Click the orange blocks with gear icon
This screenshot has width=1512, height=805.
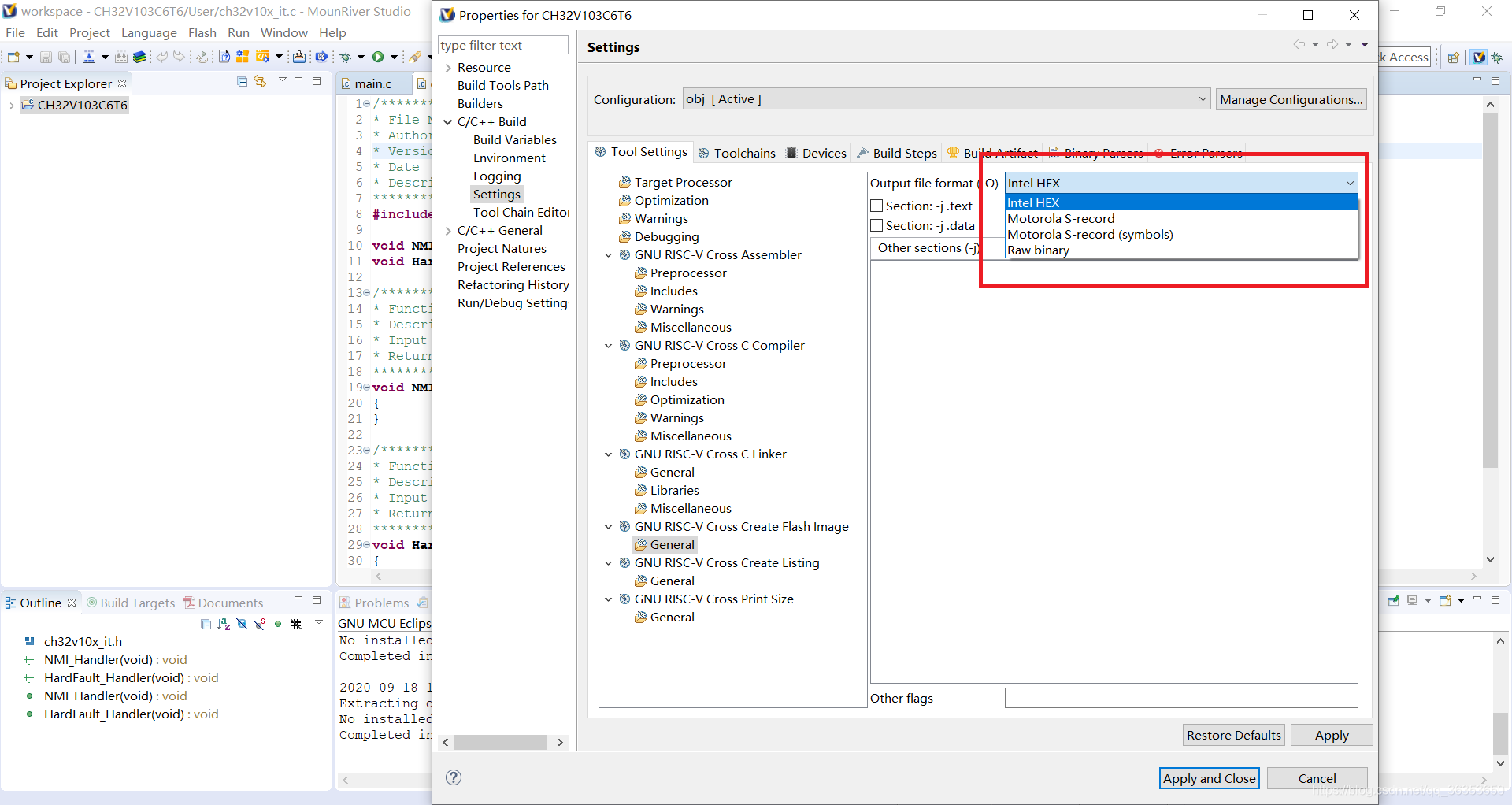(x=243, y=57)
